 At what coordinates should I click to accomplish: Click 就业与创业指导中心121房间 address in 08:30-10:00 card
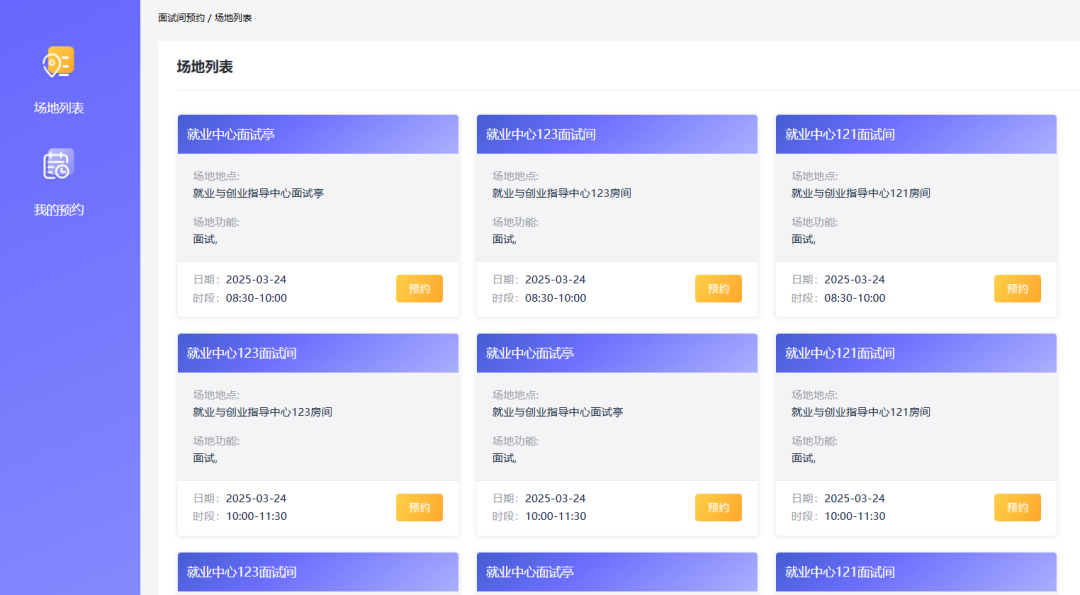(861, 194)
